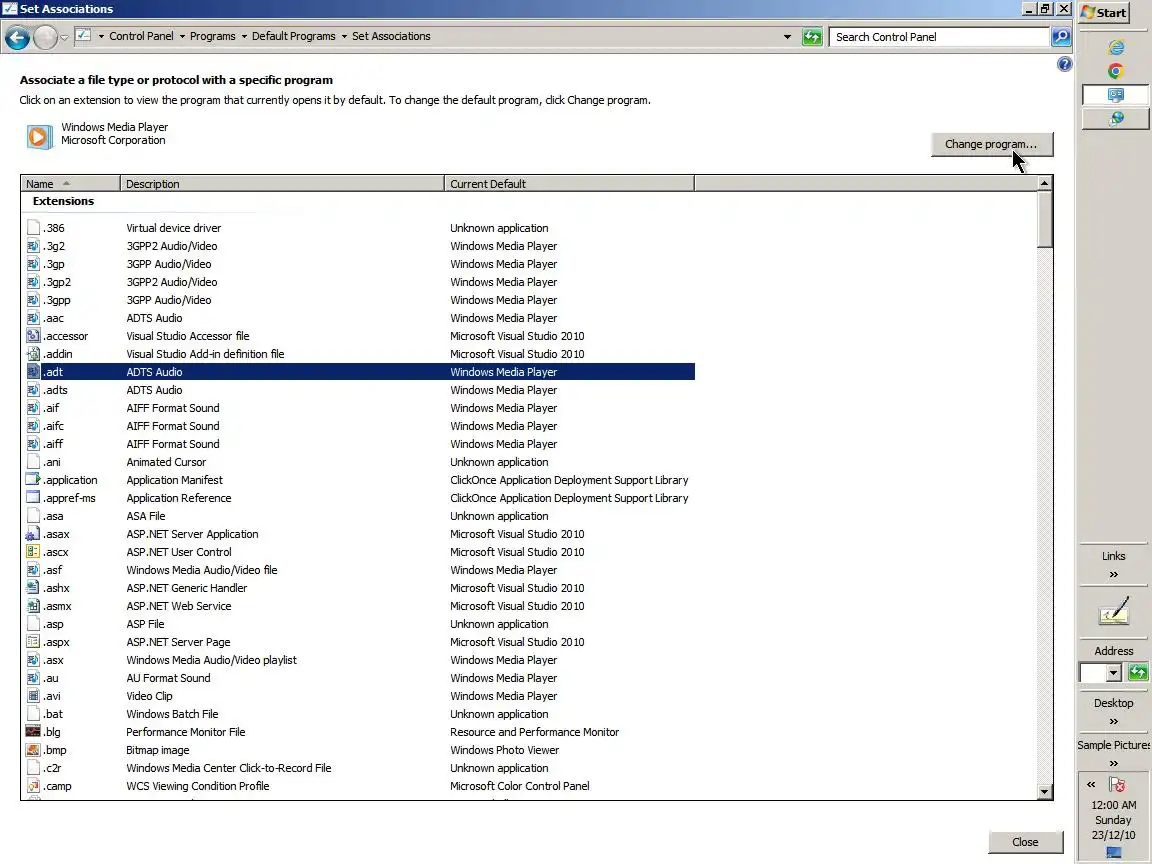Image resolution: width=1152 pixels, height=864 pixels.
Task: Select the .ashx handler icon
Action: (33, 588)
